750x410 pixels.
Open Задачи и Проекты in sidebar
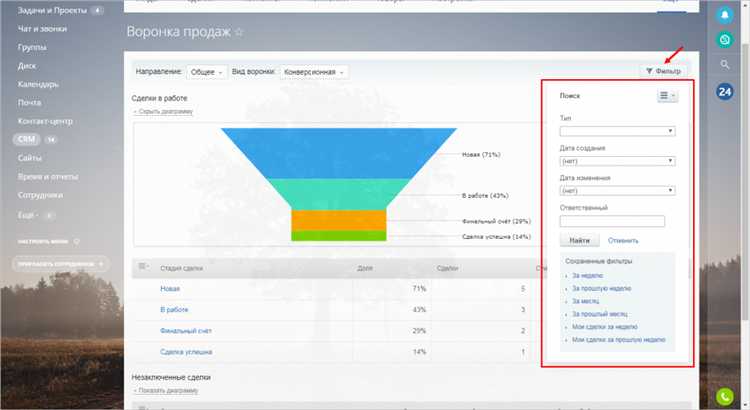(x=52, y=11)
